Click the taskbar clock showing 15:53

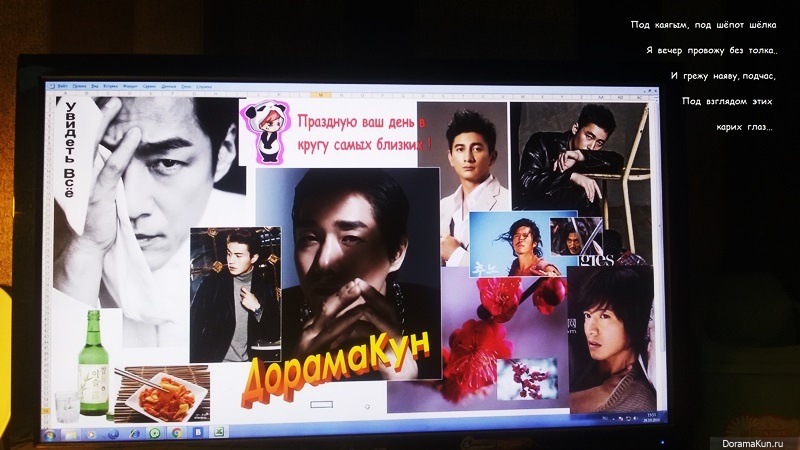(x=651, y=417)
